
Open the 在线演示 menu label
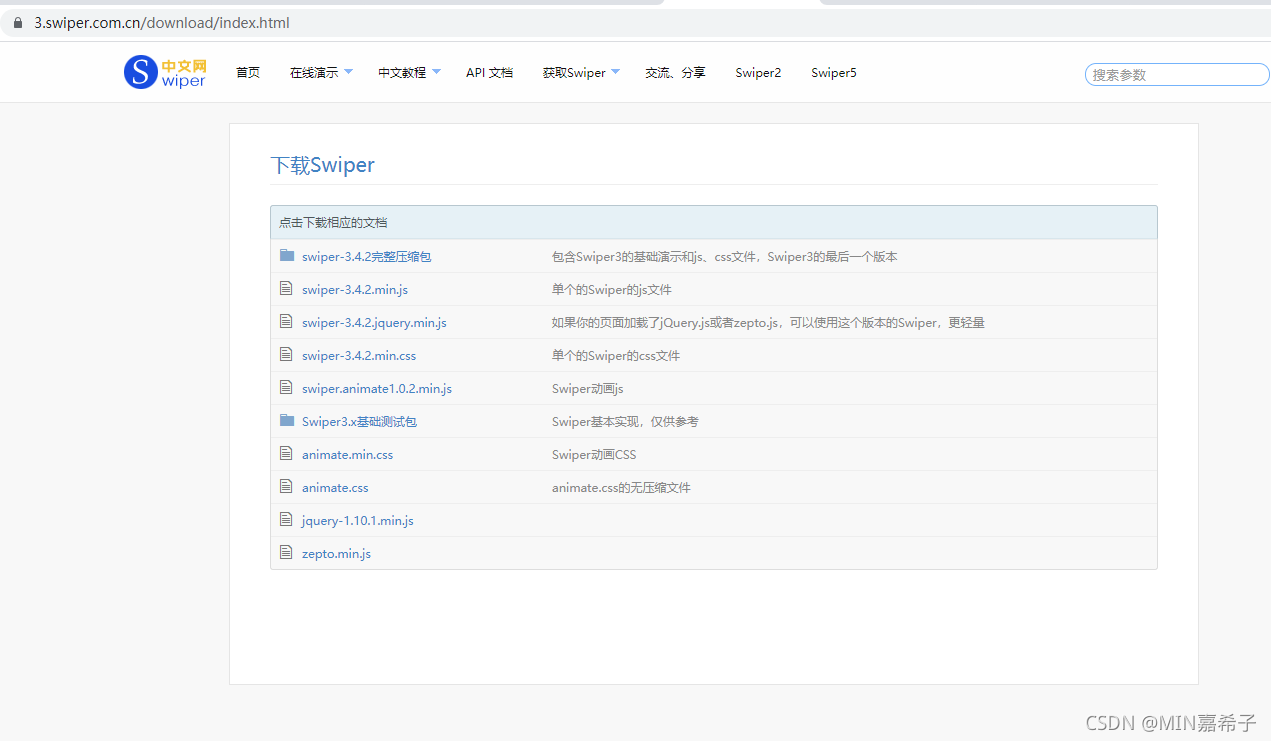pos(314,73)
